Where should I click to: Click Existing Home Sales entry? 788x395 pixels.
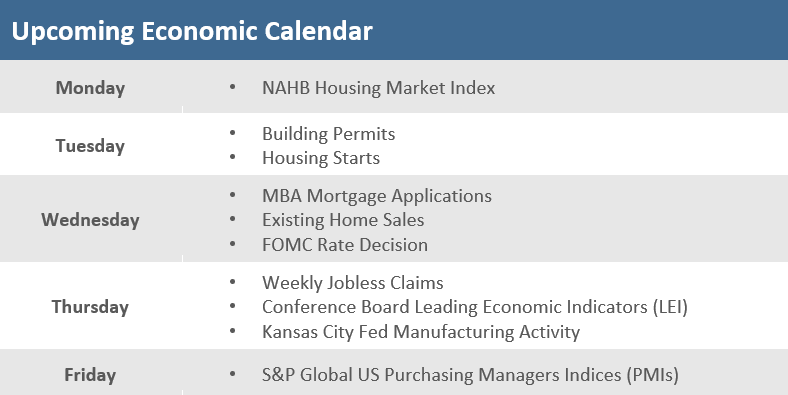(343, 220)
